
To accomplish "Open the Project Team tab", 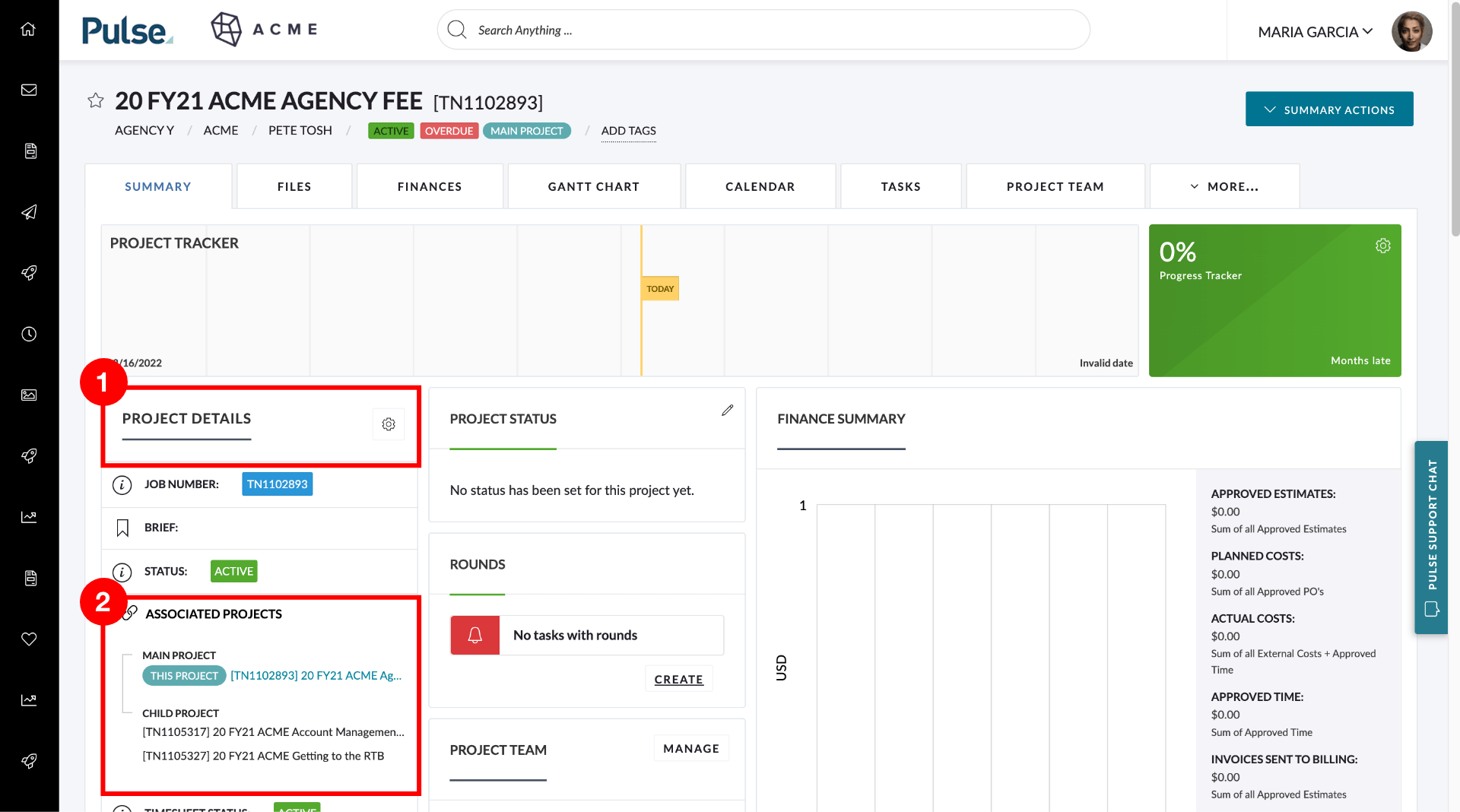I will (x=1055, y=186).
